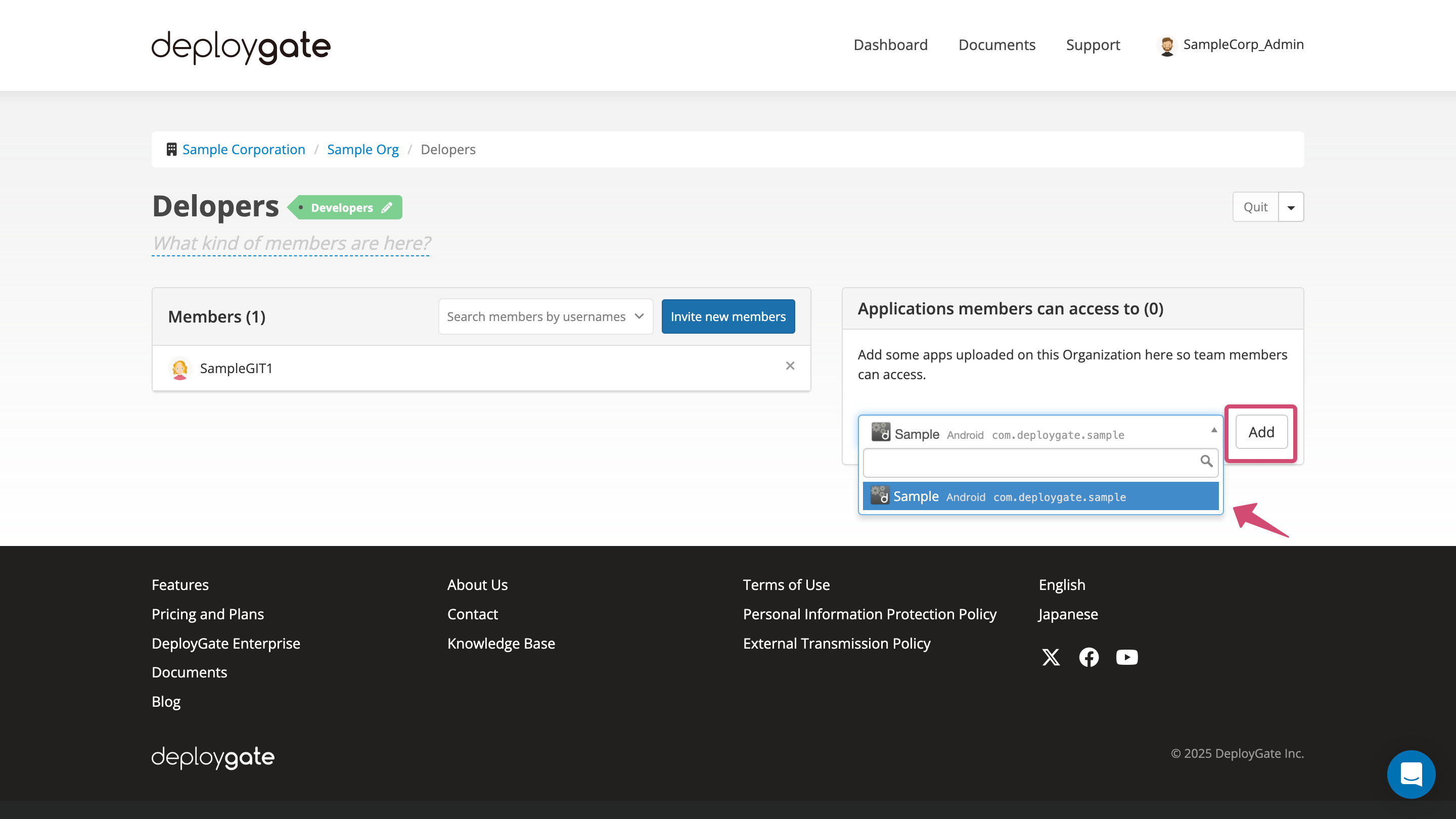Open Documents in top navigation
This screenshot has height=819, width=1456.
coord(997,44)
